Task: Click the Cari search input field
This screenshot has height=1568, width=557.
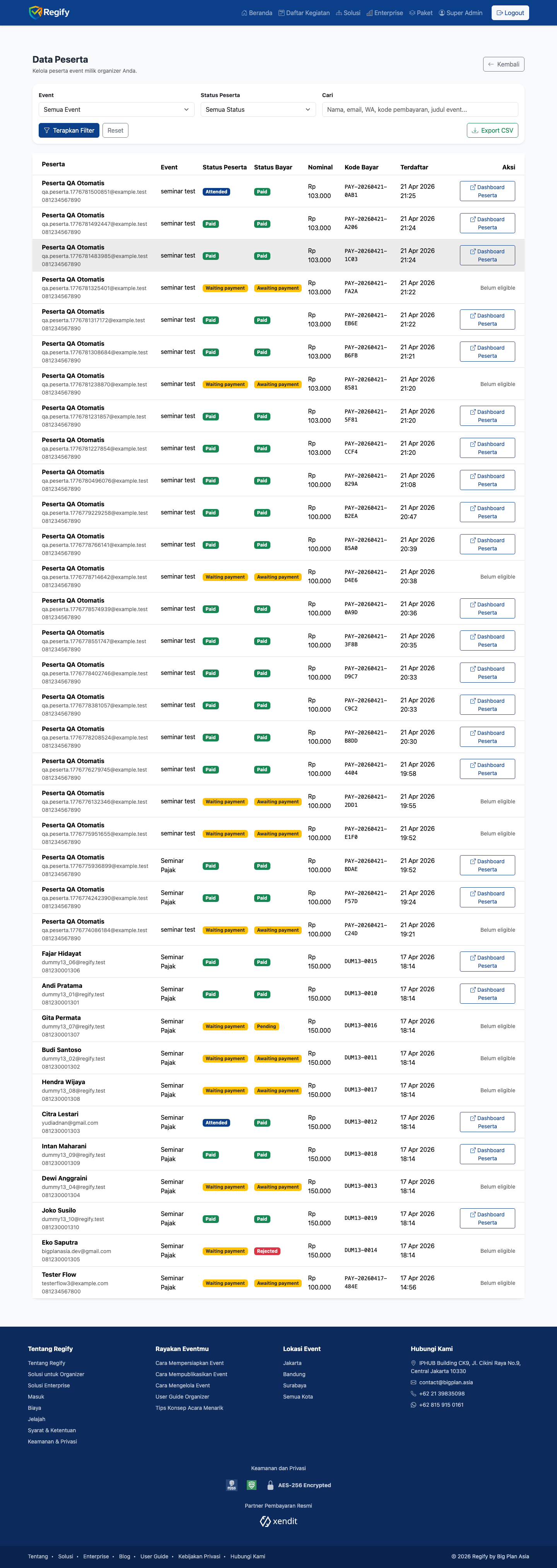Action: point(420,109)
